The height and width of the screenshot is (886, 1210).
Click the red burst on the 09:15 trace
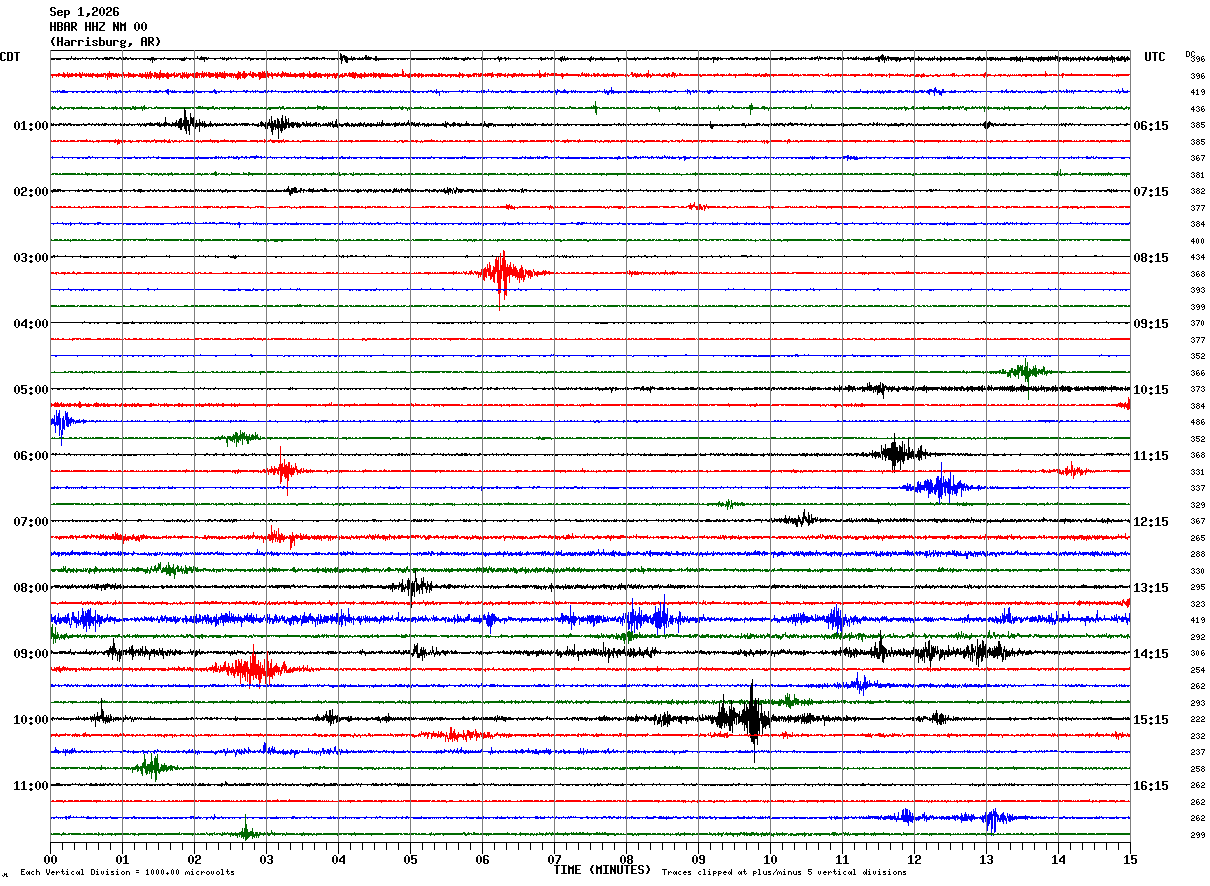253,668
